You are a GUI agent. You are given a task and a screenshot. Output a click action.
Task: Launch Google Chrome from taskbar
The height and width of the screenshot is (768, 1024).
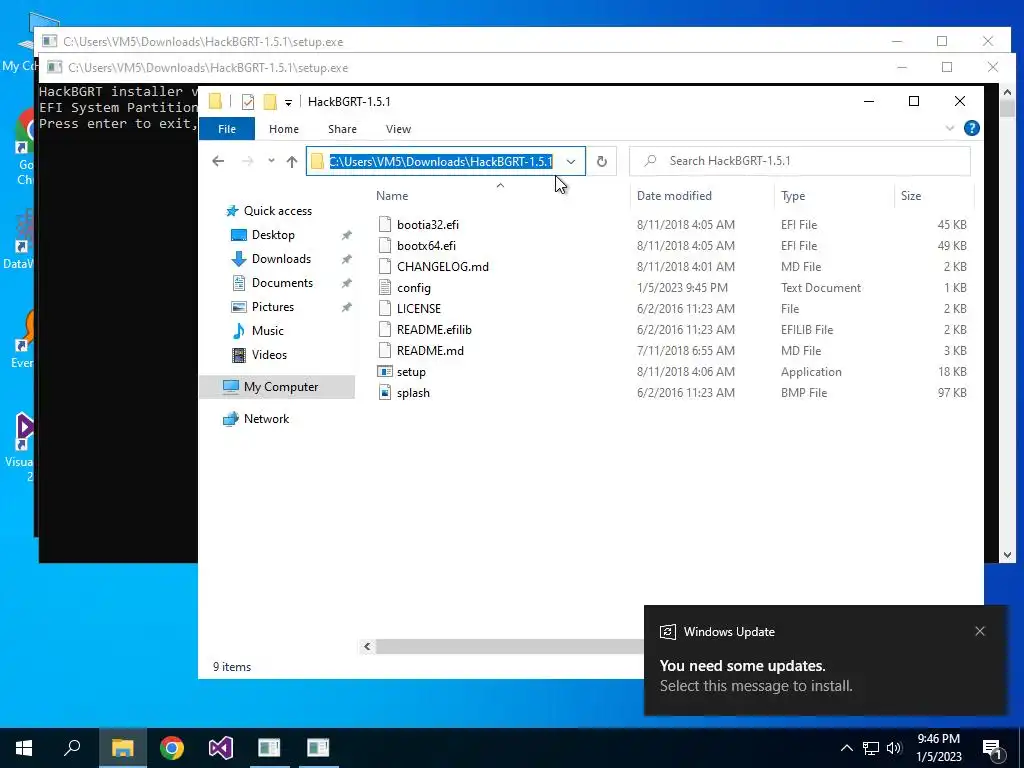pyautogui.click(x=172, y=748)
